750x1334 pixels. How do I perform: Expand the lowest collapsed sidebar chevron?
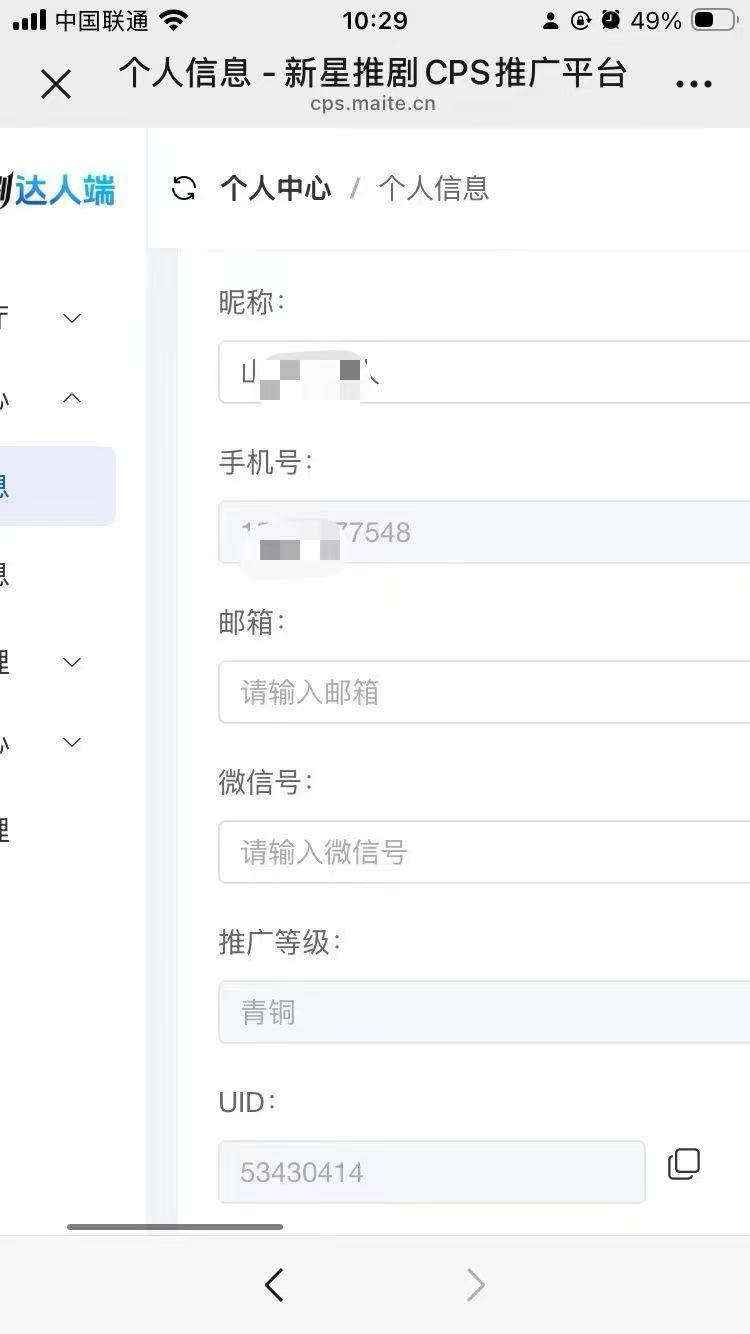pos(71,742)
